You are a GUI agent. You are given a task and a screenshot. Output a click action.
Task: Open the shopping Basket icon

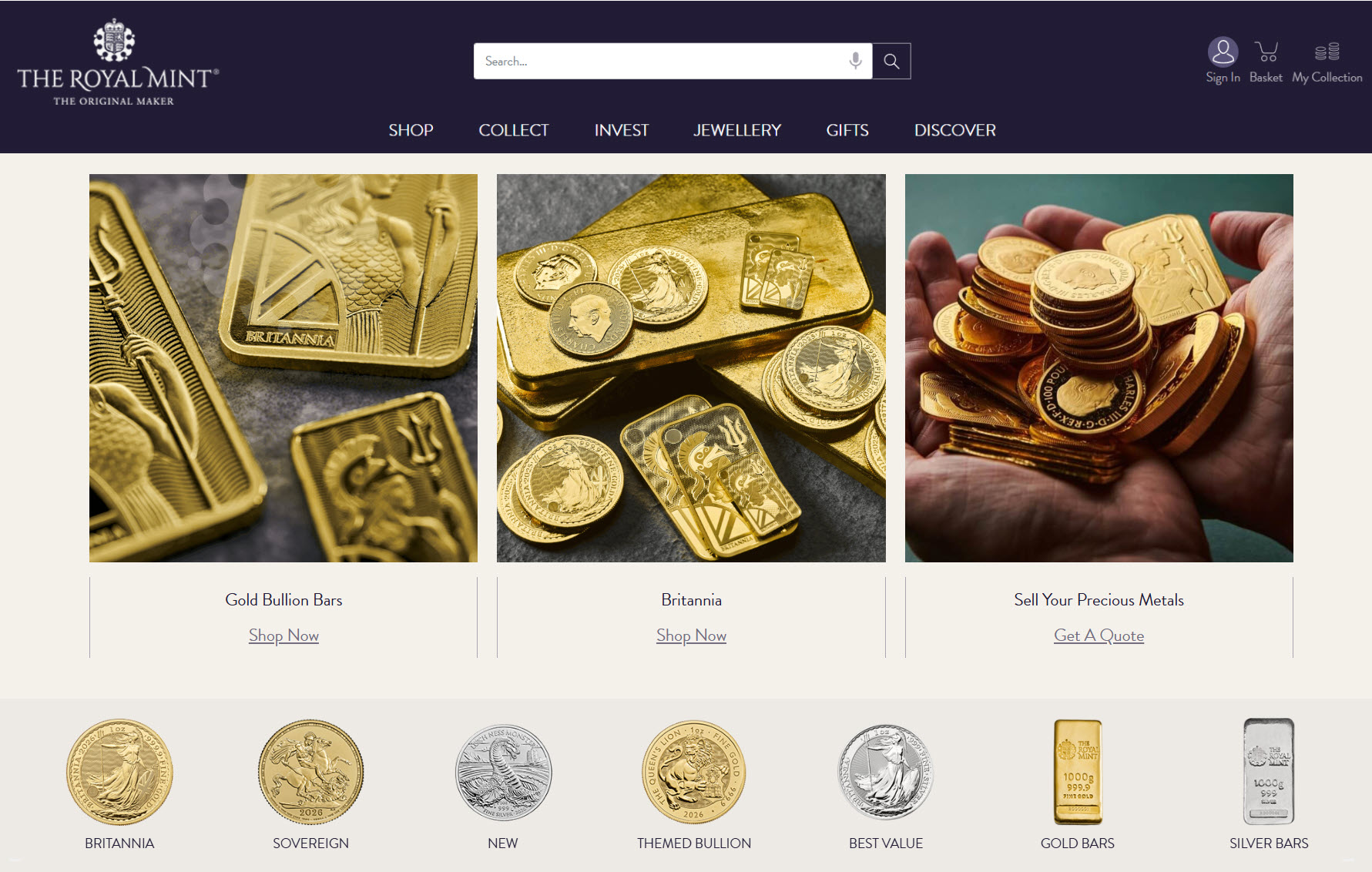pos(1266,53)
